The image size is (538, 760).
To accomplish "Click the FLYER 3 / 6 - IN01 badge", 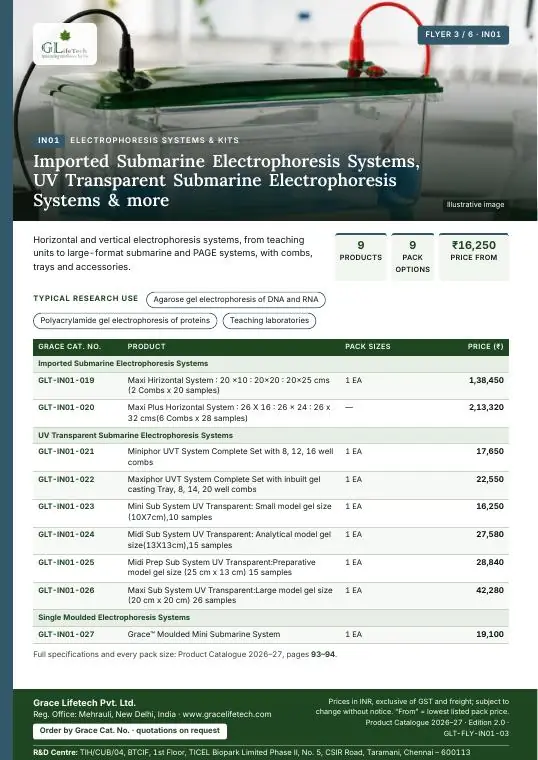I will pyautogui.click(x=463, y=34).
